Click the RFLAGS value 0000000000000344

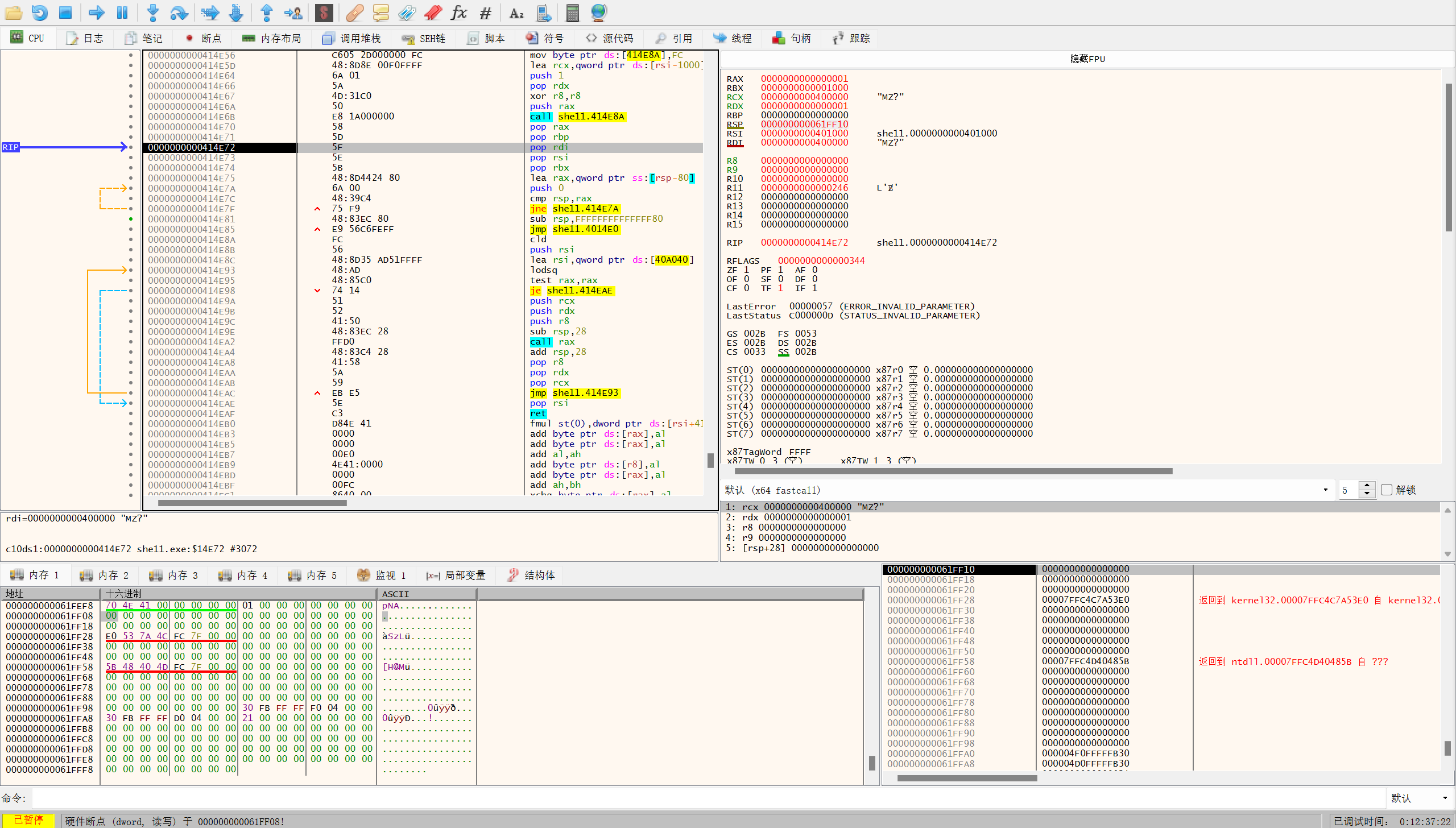point(821,261)
